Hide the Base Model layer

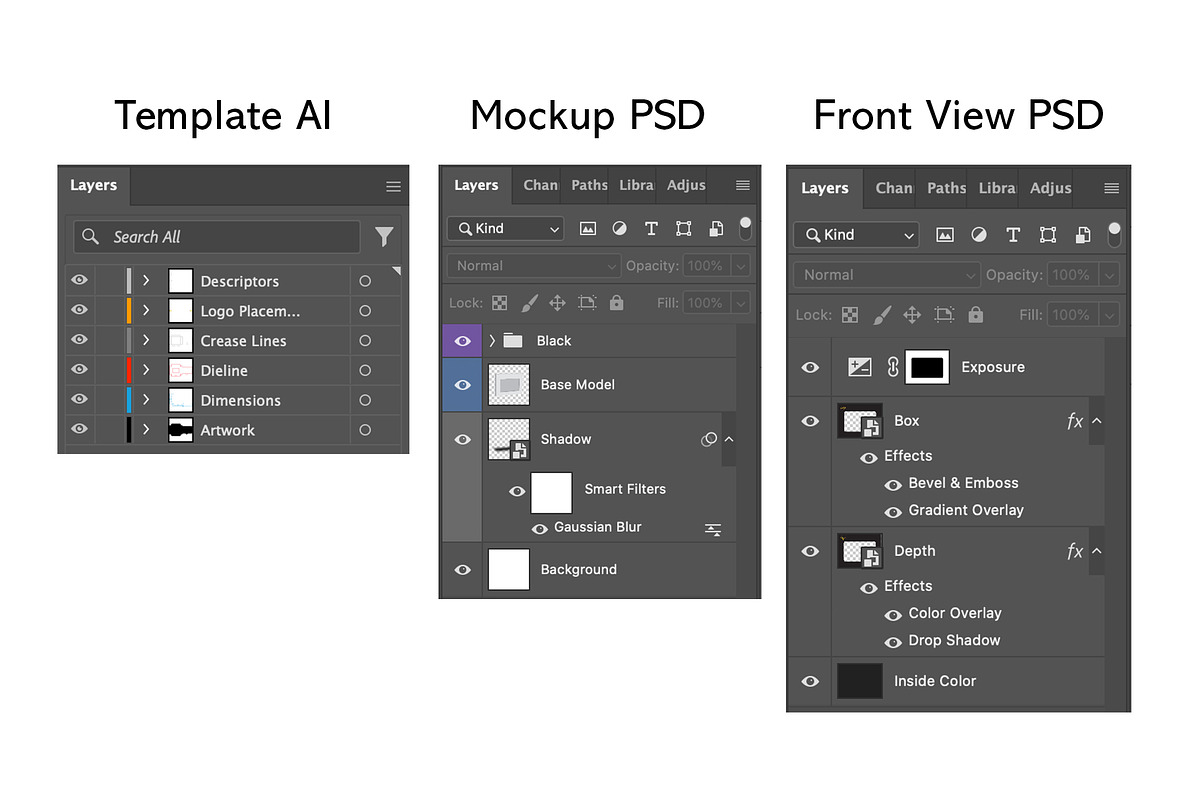[x=462, y=385]
